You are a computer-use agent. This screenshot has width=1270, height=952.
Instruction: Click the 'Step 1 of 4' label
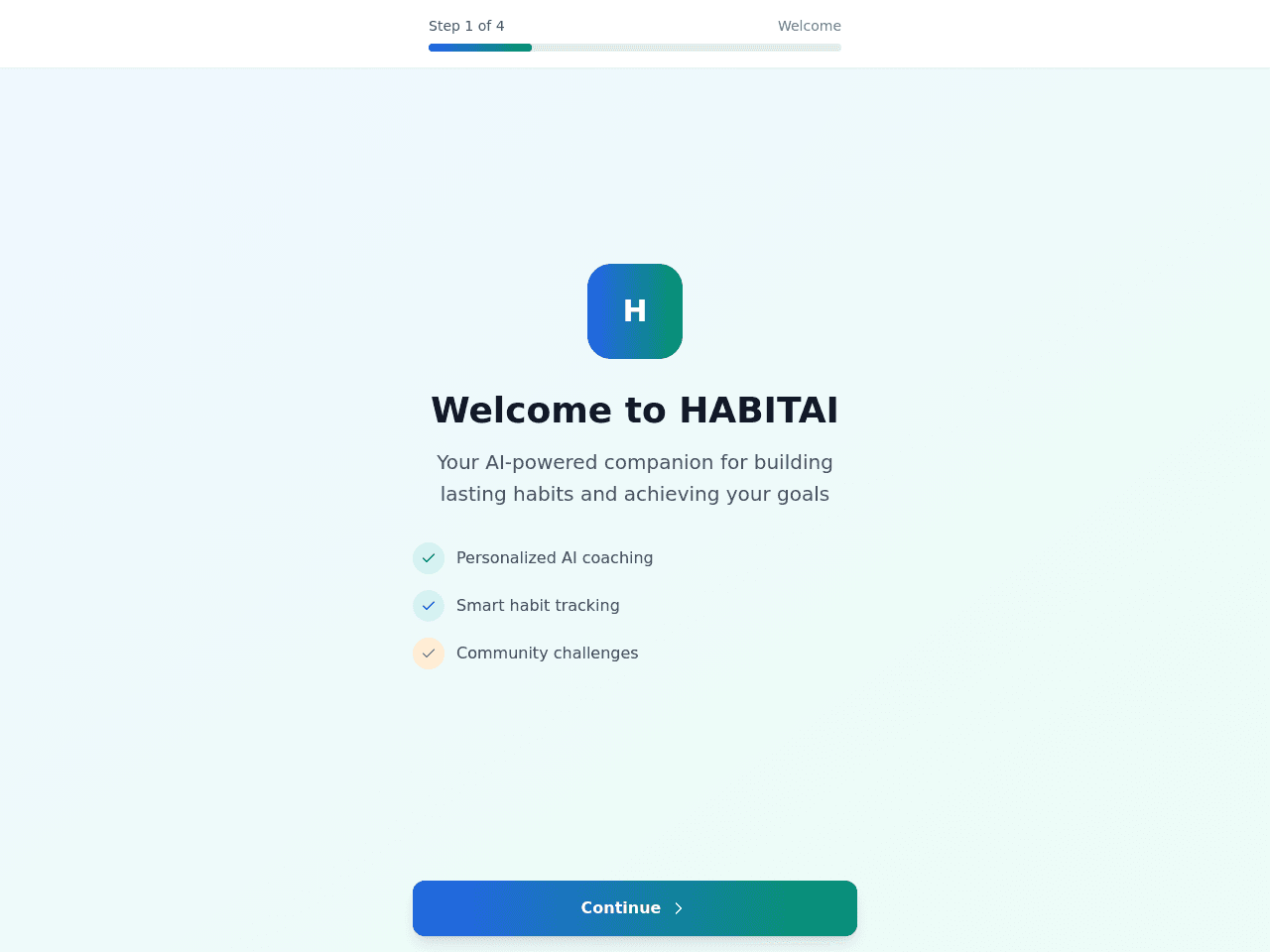(466, 26)
